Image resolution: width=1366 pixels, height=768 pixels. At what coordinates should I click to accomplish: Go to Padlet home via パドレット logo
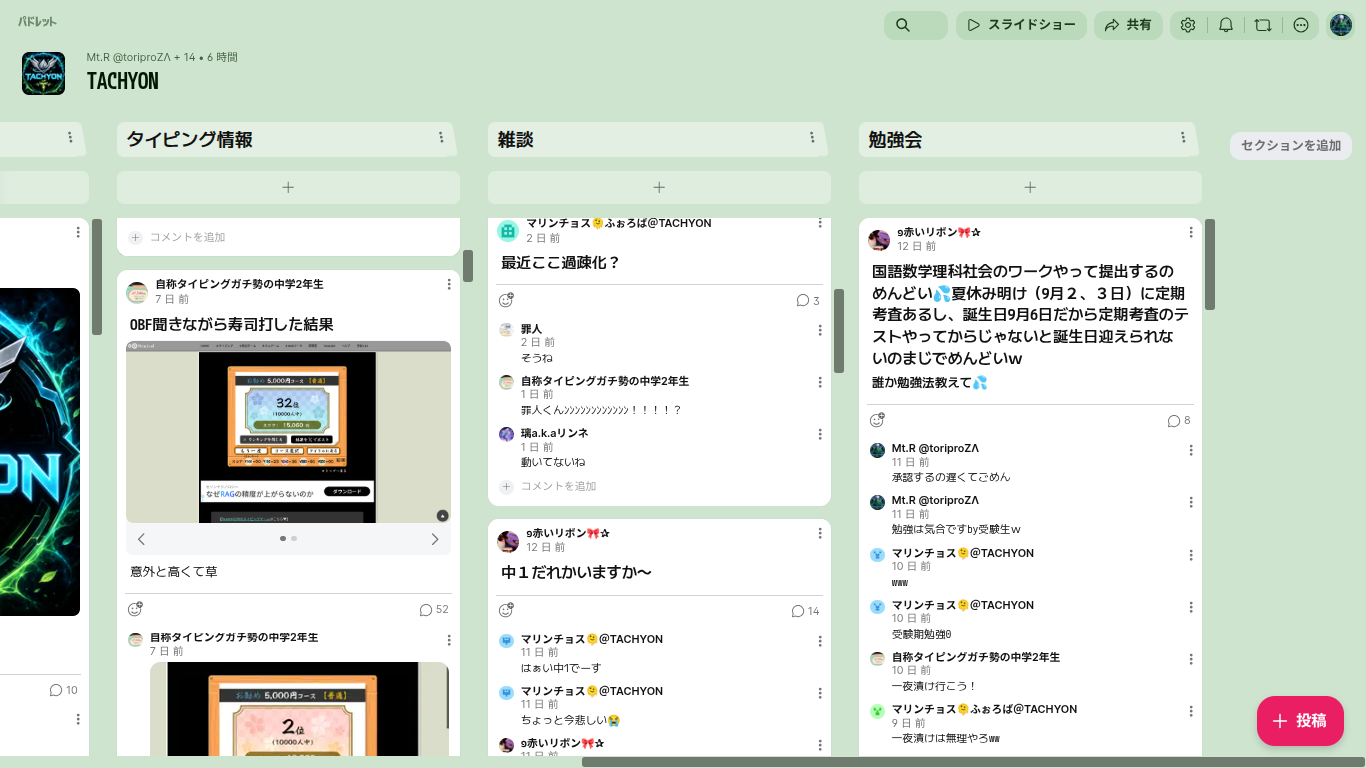37,21
